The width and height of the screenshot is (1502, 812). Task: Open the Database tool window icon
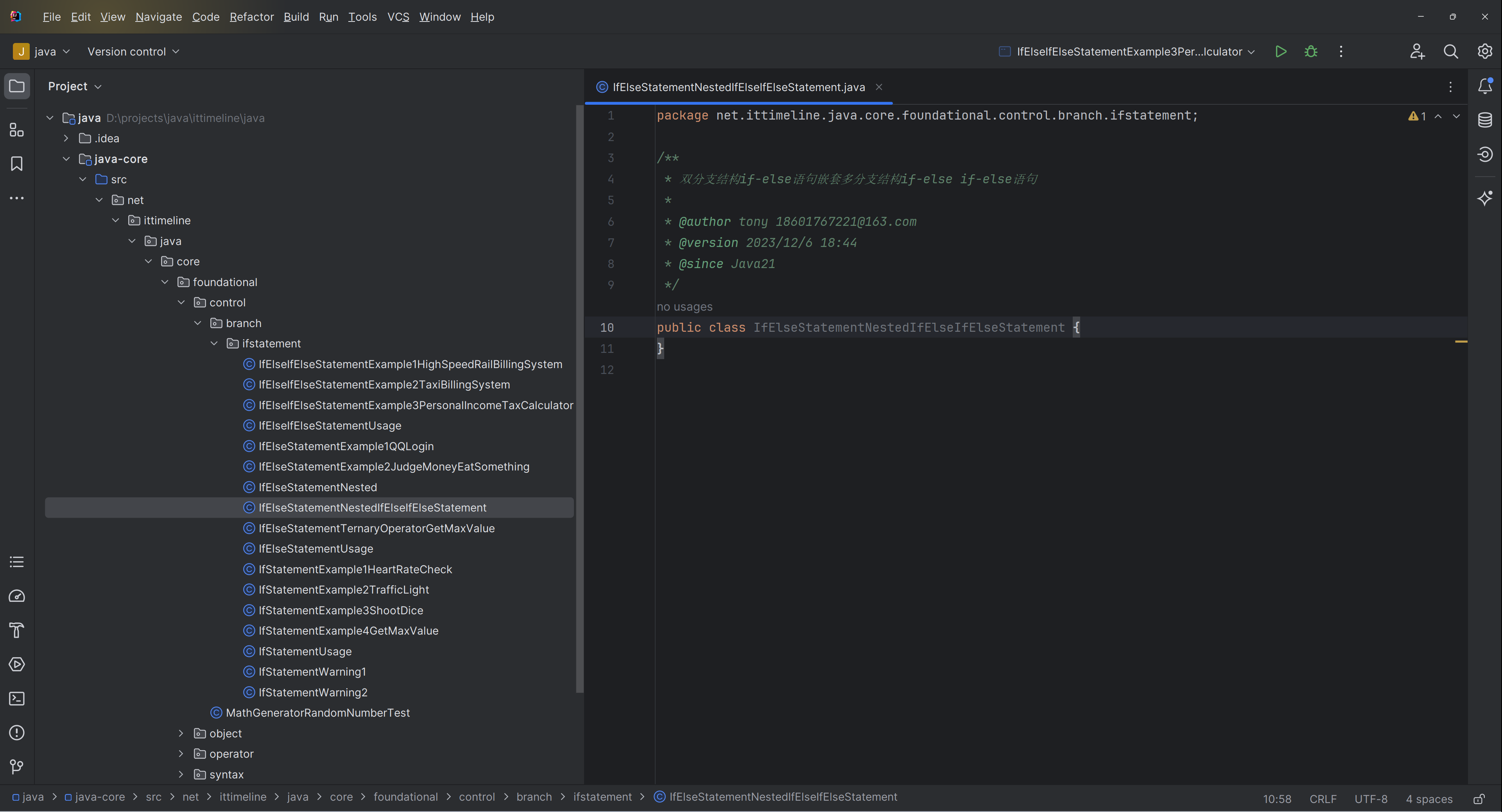(x=1485, y=120)
